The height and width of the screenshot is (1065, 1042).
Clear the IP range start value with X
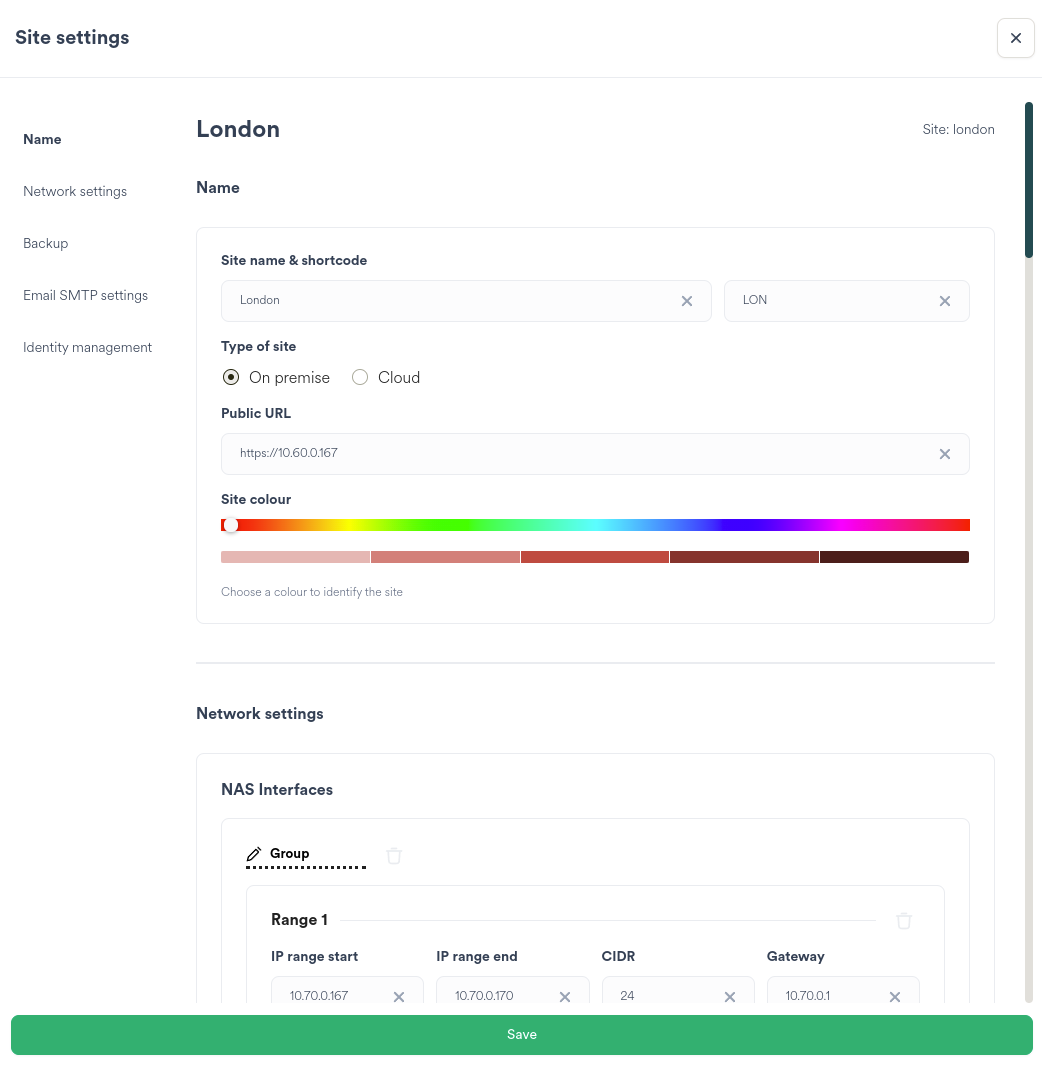399,996
